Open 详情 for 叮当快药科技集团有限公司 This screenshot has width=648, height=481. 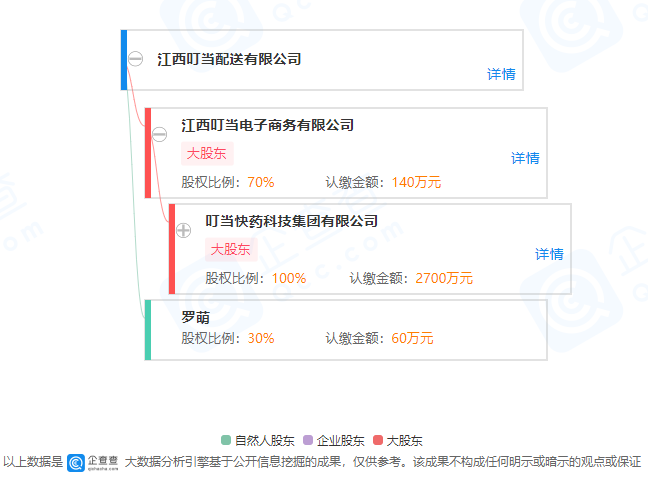[x=549, y=254]
